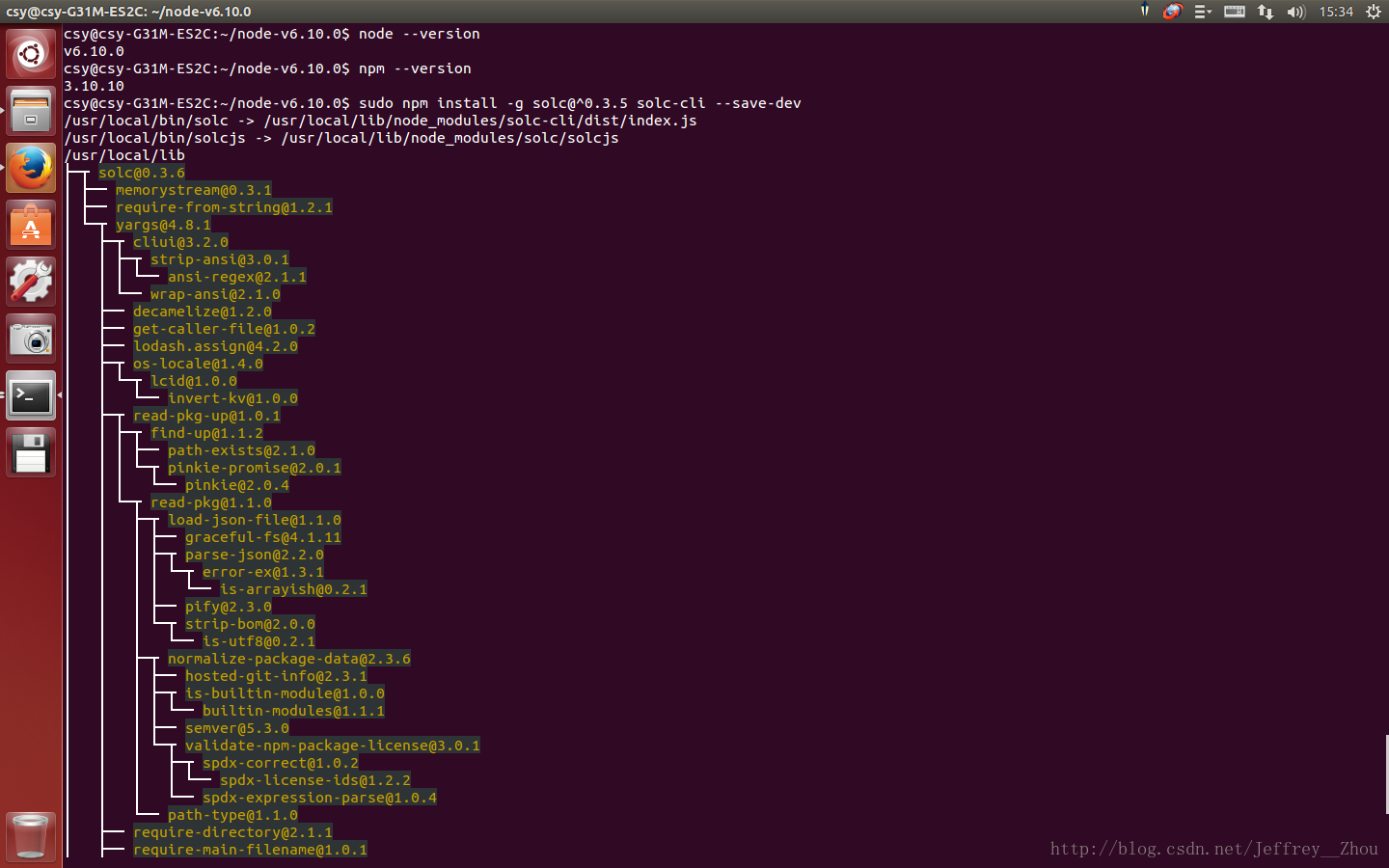Image resolution: width=1389 pixels, height=868 pixels.
Task: Click cliui@3.2.0 tree entry
Action: coord(180,242)
